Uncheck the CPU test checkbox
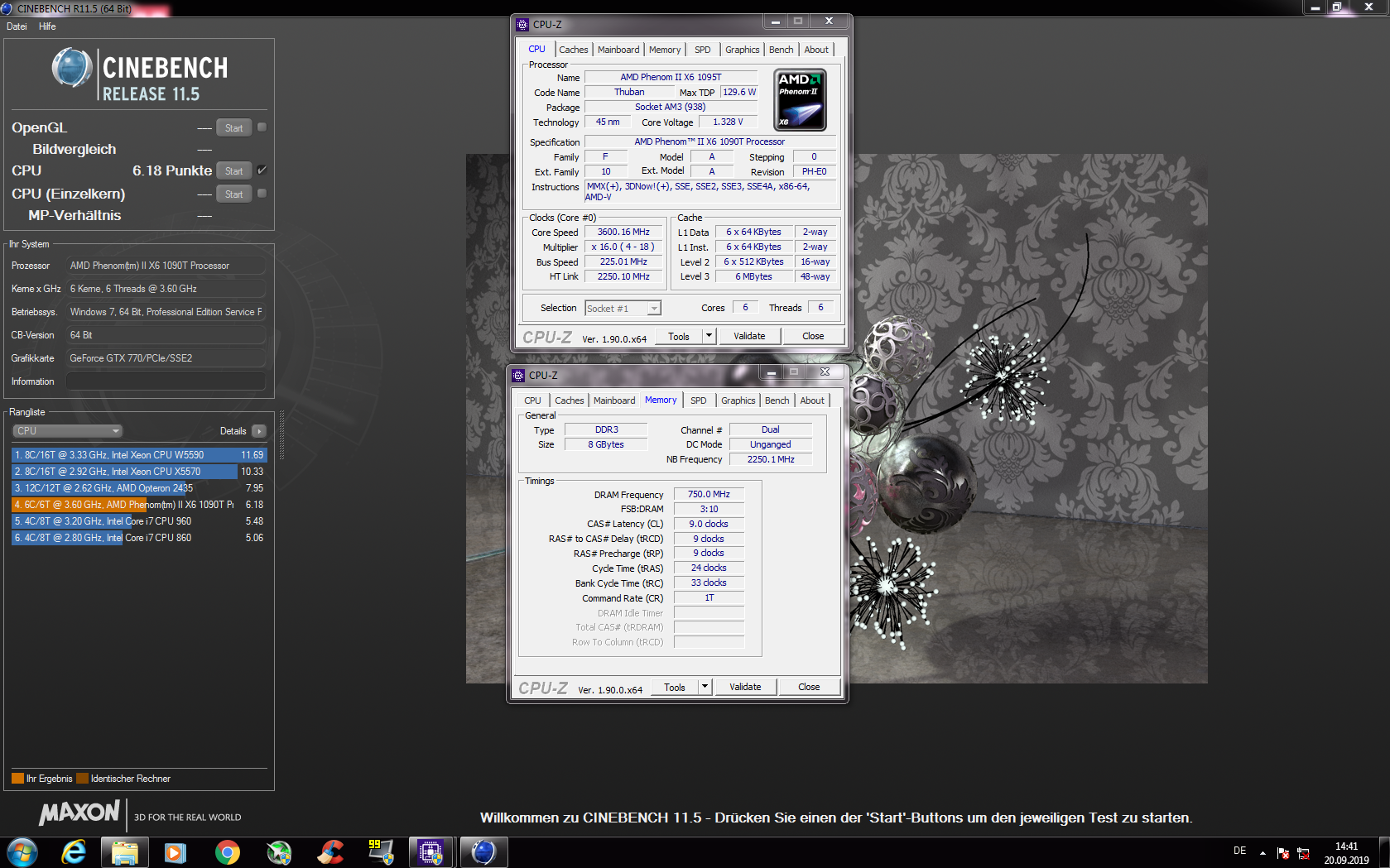1390x868 pixels. [262, 170]
